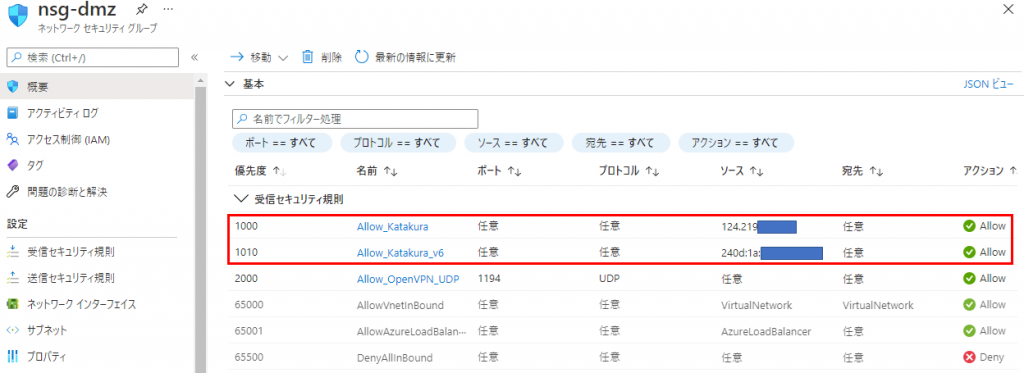The image size is (1024, 373).
Task: Click the DenyAllInBound rule name
Action: coord(394,357)
